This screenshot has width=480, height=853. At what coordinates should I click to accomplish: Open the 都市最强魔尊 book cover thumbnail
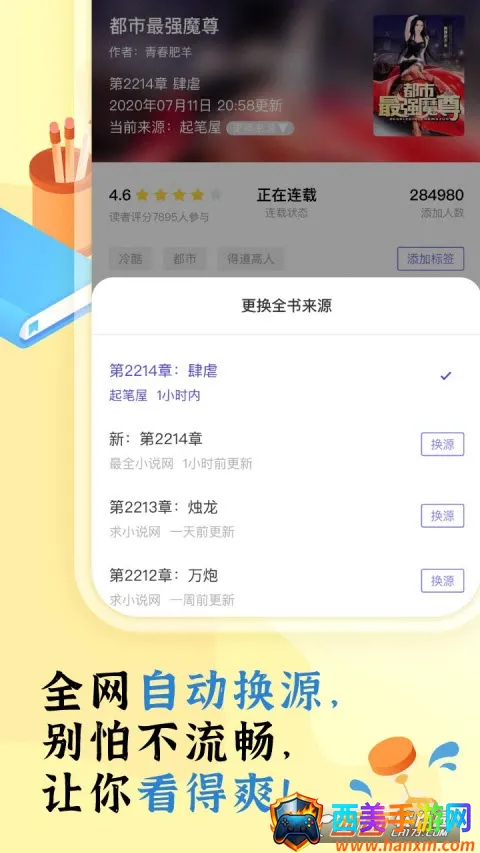click(419, 75)
